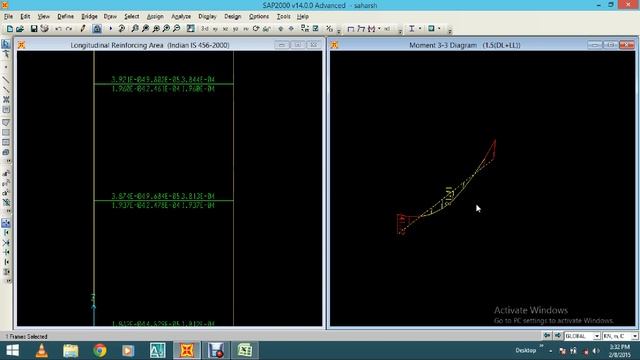Screen dimensions: 640x360
Task: Open Windows Start button
Action: coord(12,350)
